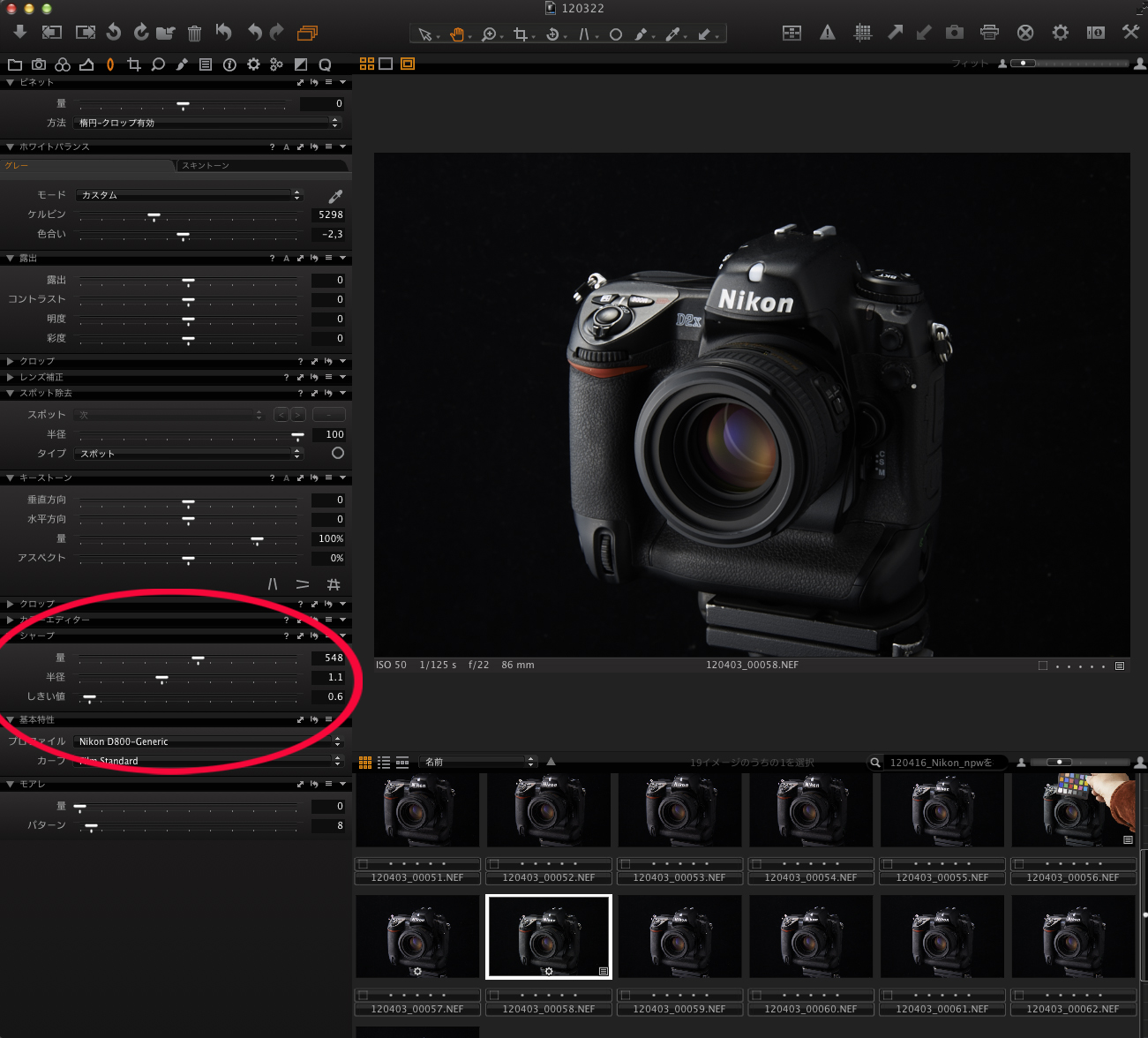Select the circle spot removal cursor tool
The height and width of the screenshot is (1038, 1148).
pyautogui.click(x=616, y=34)
